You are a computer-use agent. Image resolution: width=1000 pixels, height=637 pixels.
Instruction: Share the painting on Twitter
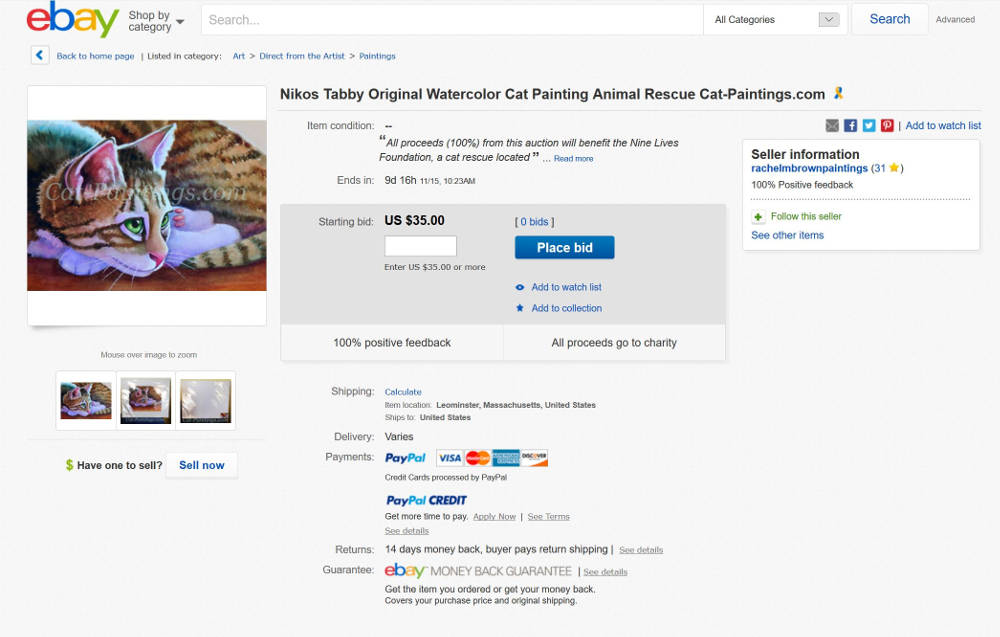pos(869,125)
